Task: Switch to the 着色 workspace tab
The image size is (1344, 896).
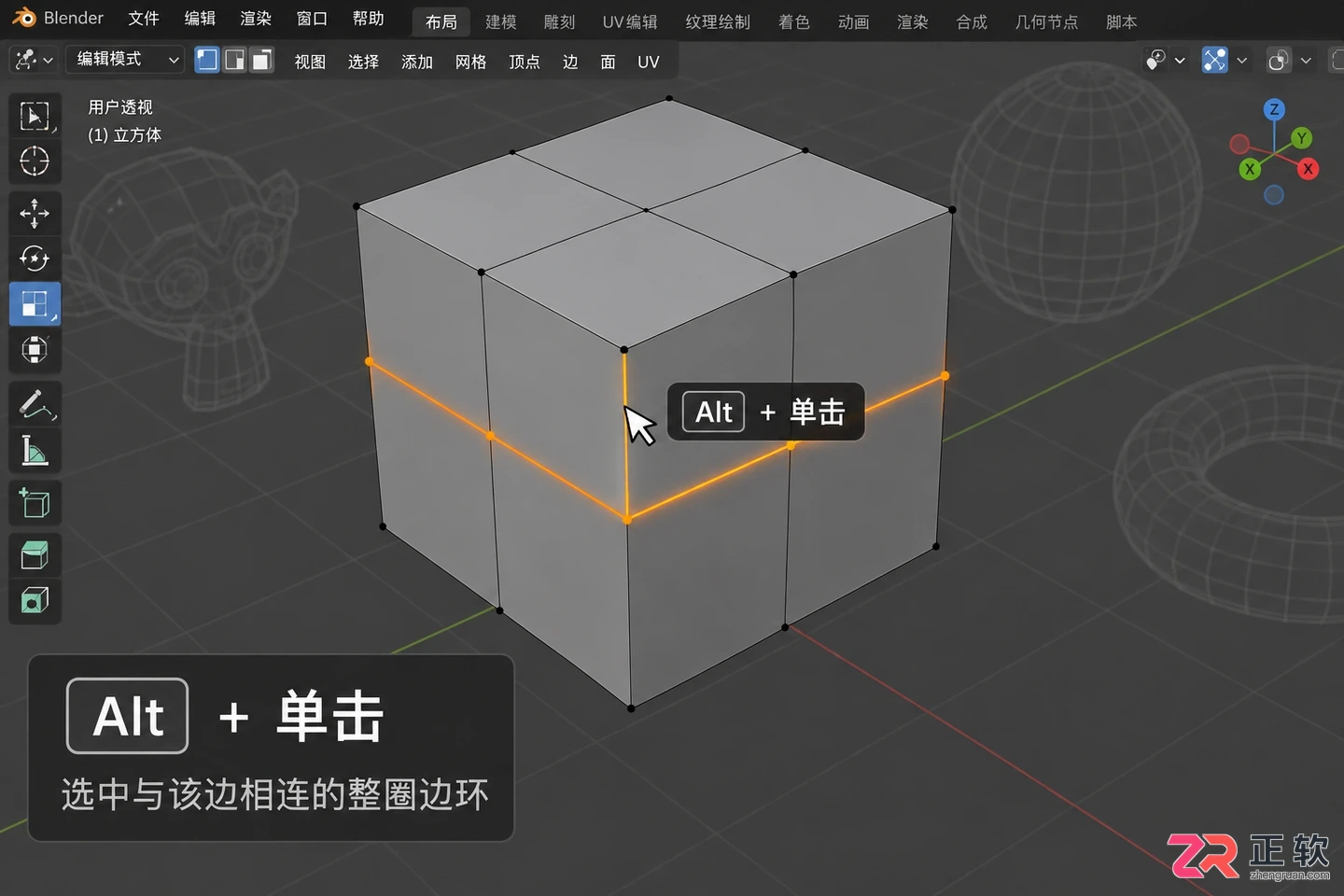Action: [x=794, y=21]
